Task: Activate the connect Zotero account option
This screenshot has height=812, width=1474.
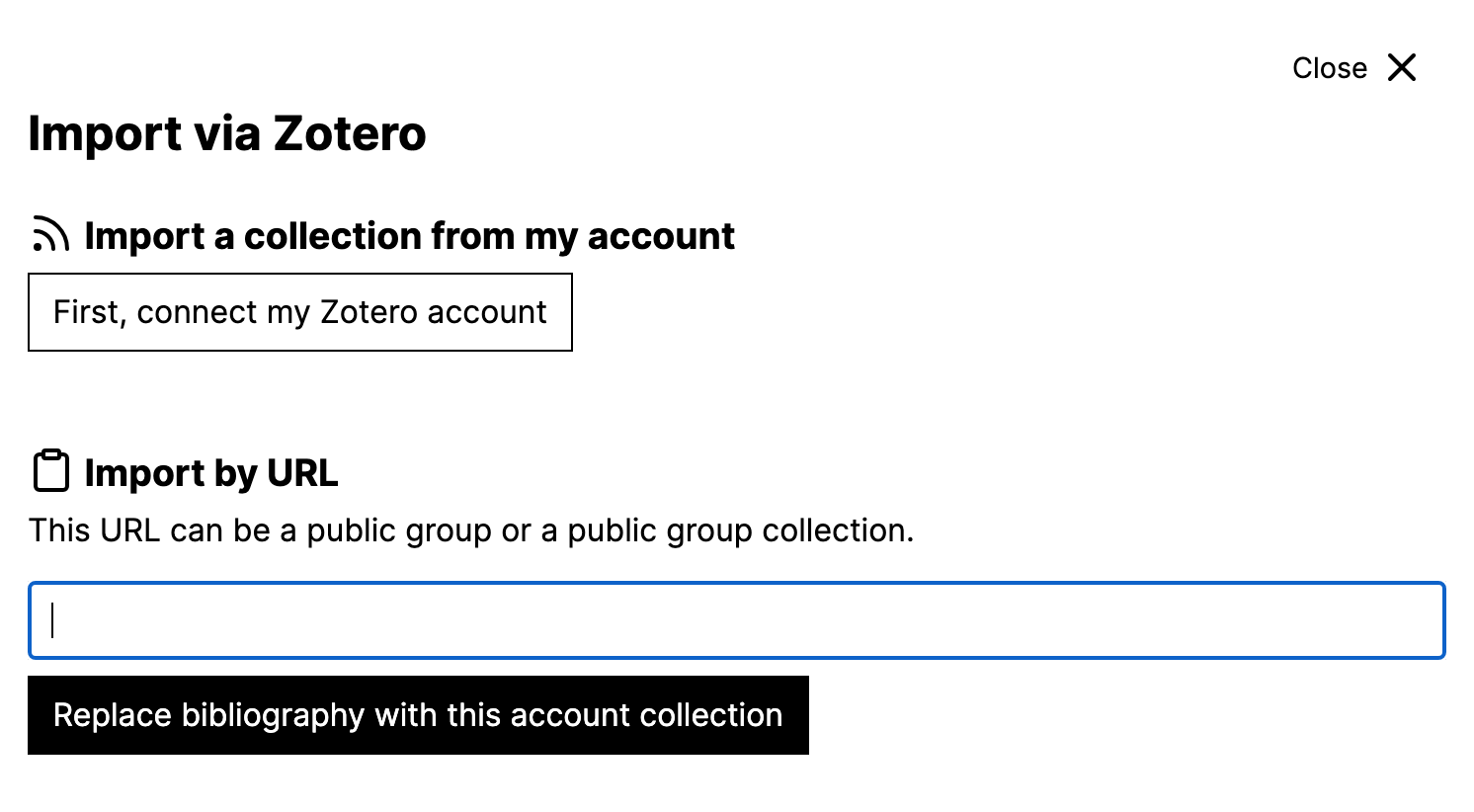Action: tap(300, 312)
